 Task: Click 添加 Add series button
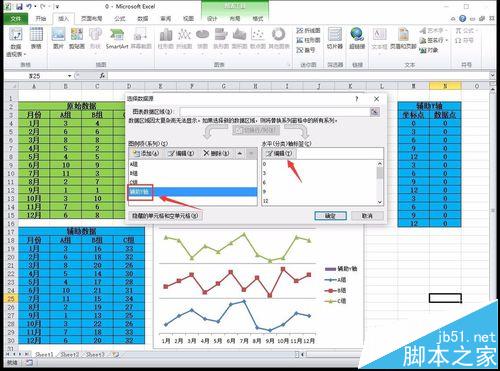click(146, 153)
